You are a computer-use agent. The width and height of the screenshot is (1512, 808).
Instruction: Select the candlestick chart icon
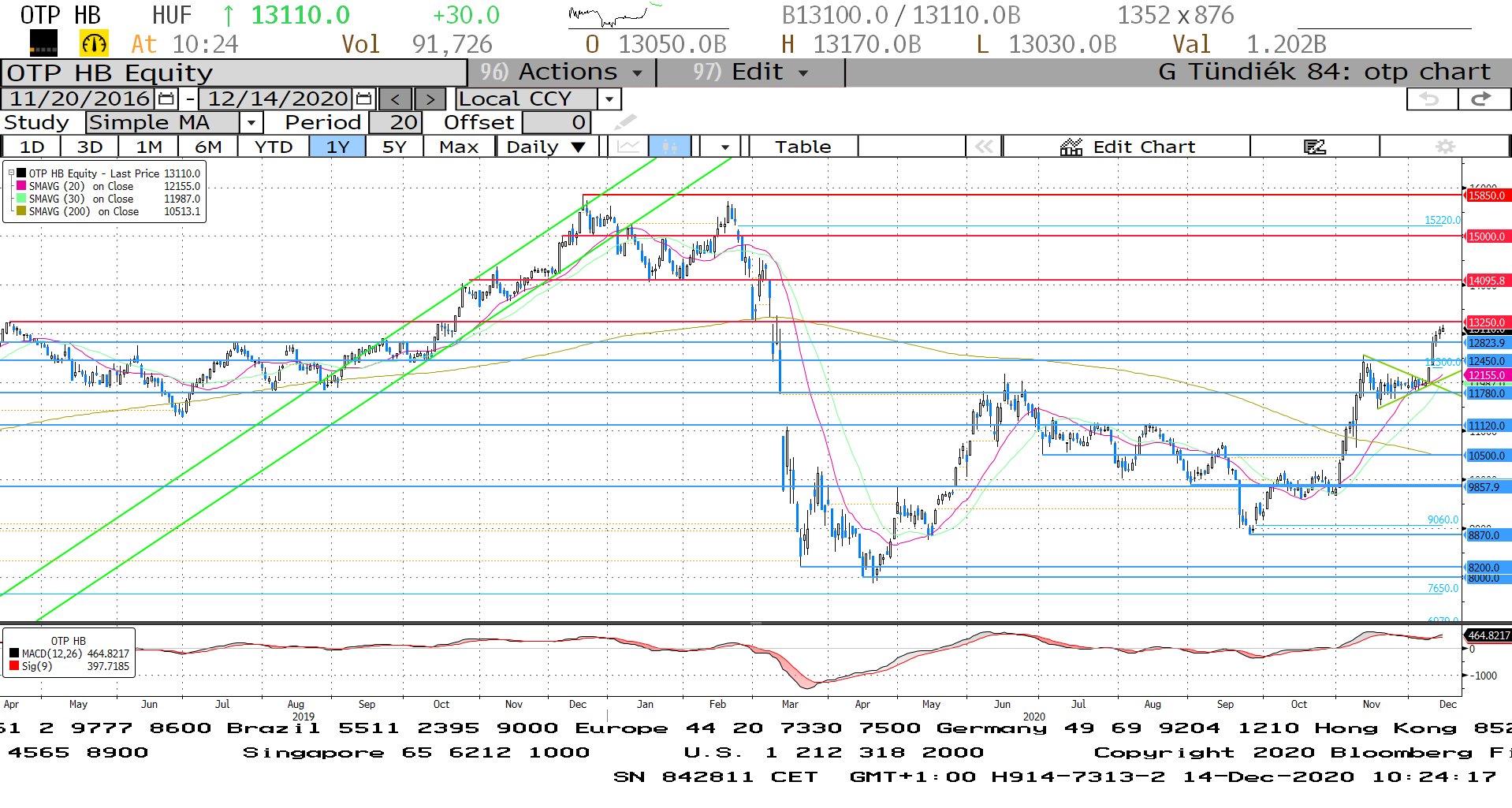click(x=669, y=147)
